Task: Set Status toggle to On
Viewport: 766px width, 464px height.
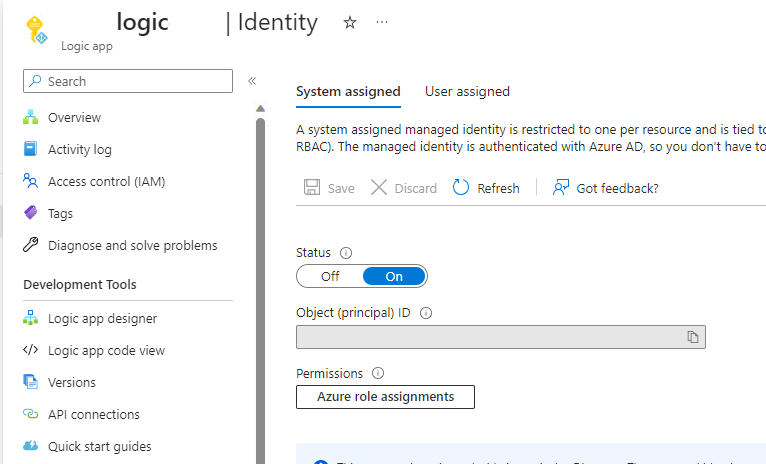Action: pos(394,276)
